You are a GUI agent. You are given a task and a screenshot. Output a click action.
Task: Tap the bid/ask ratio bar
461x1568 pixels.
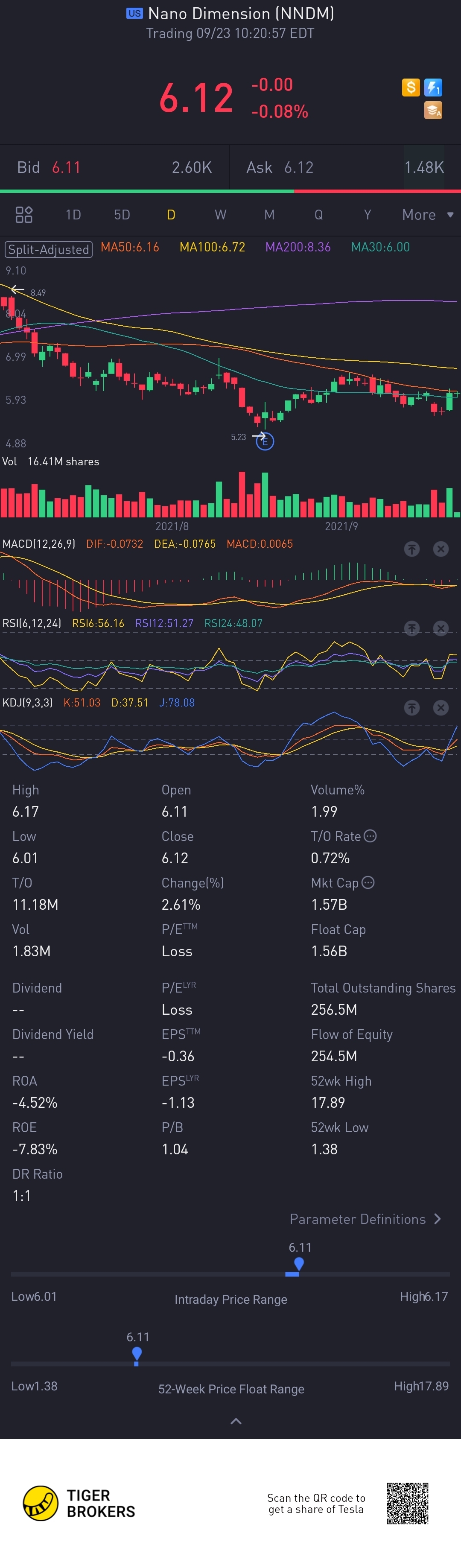[230, 191]
